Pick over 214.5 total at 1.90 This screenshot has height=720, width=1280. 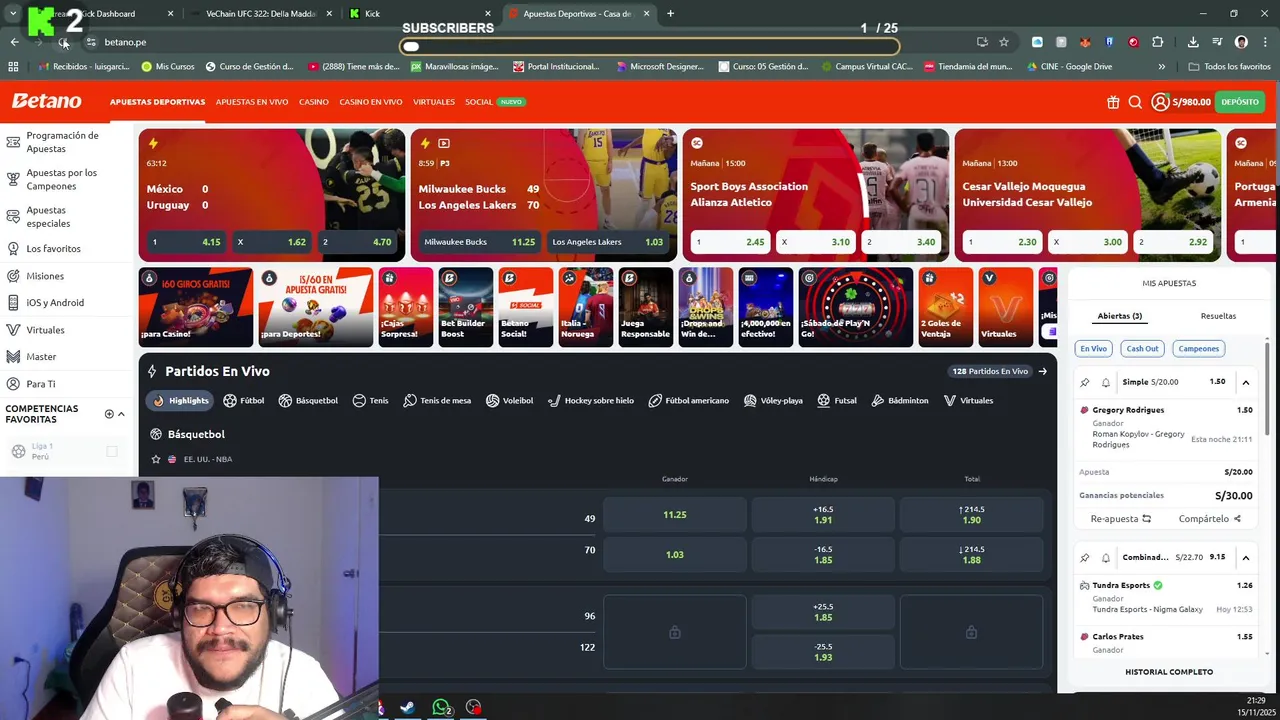point(971,515)
